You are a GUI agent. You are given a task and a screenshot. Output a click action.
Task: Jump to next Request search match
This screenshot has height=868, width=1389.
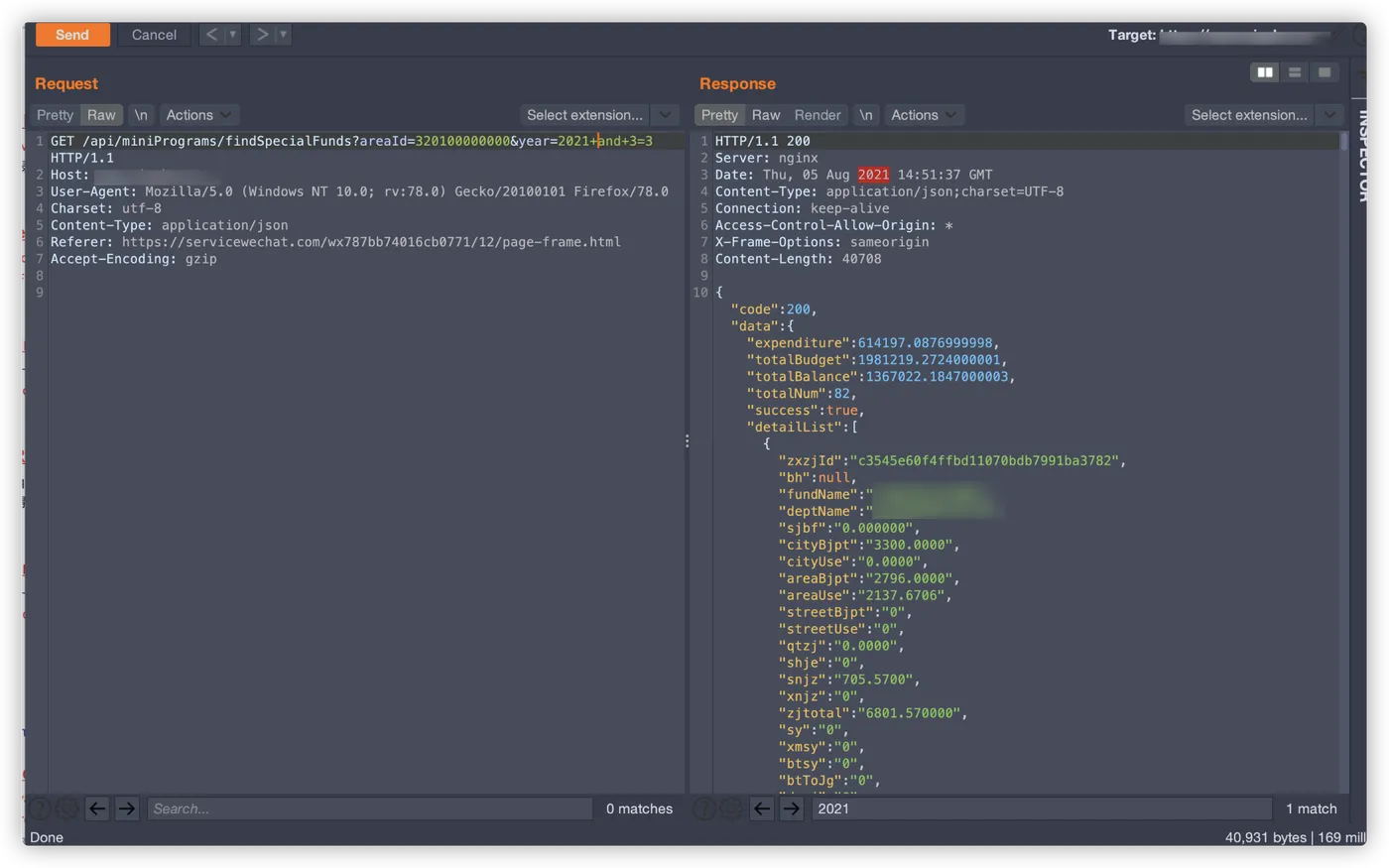(x=127, y=808)
